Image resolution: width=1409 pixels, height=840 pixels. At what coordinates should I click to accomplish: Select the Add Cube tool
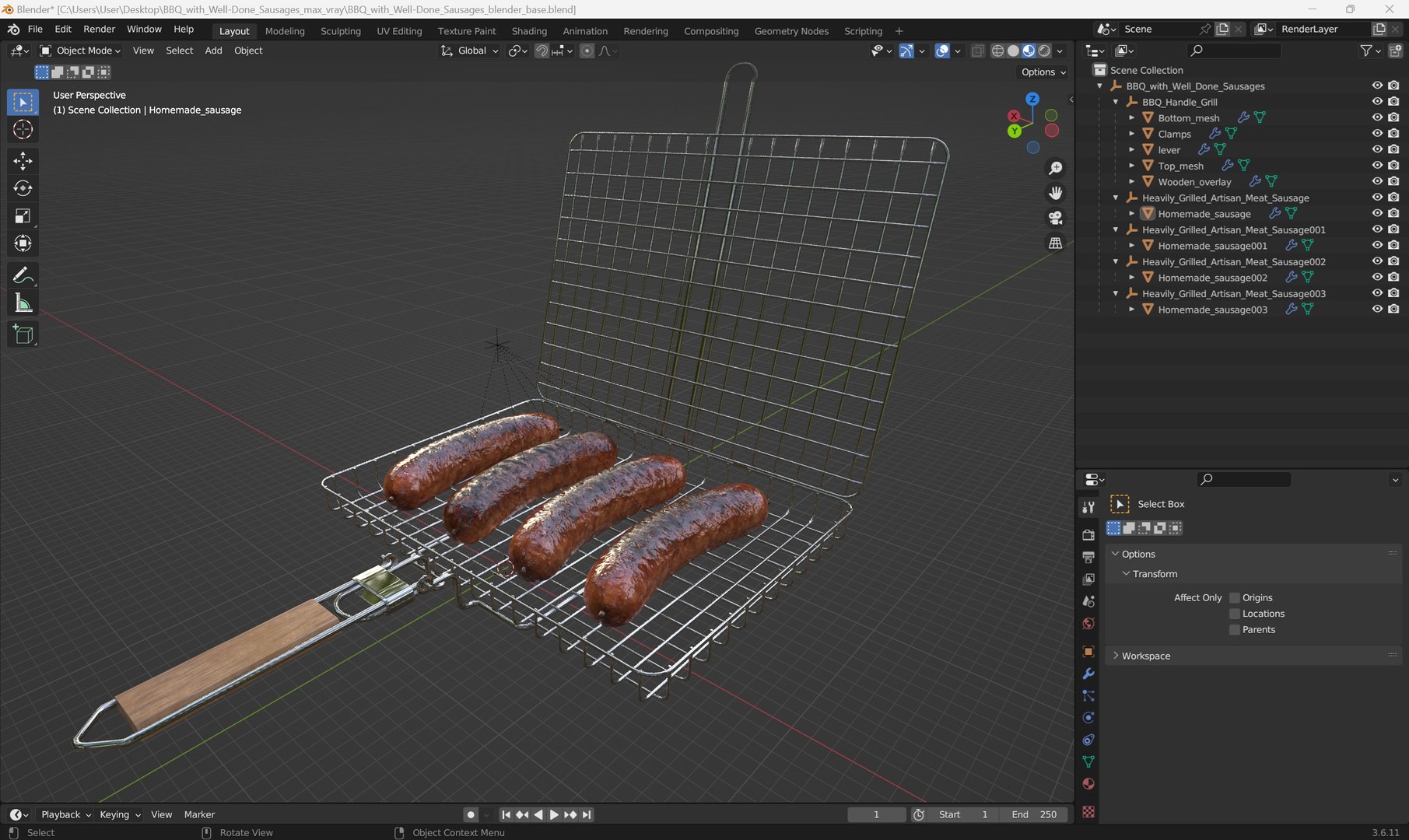(x=23, y=334)
